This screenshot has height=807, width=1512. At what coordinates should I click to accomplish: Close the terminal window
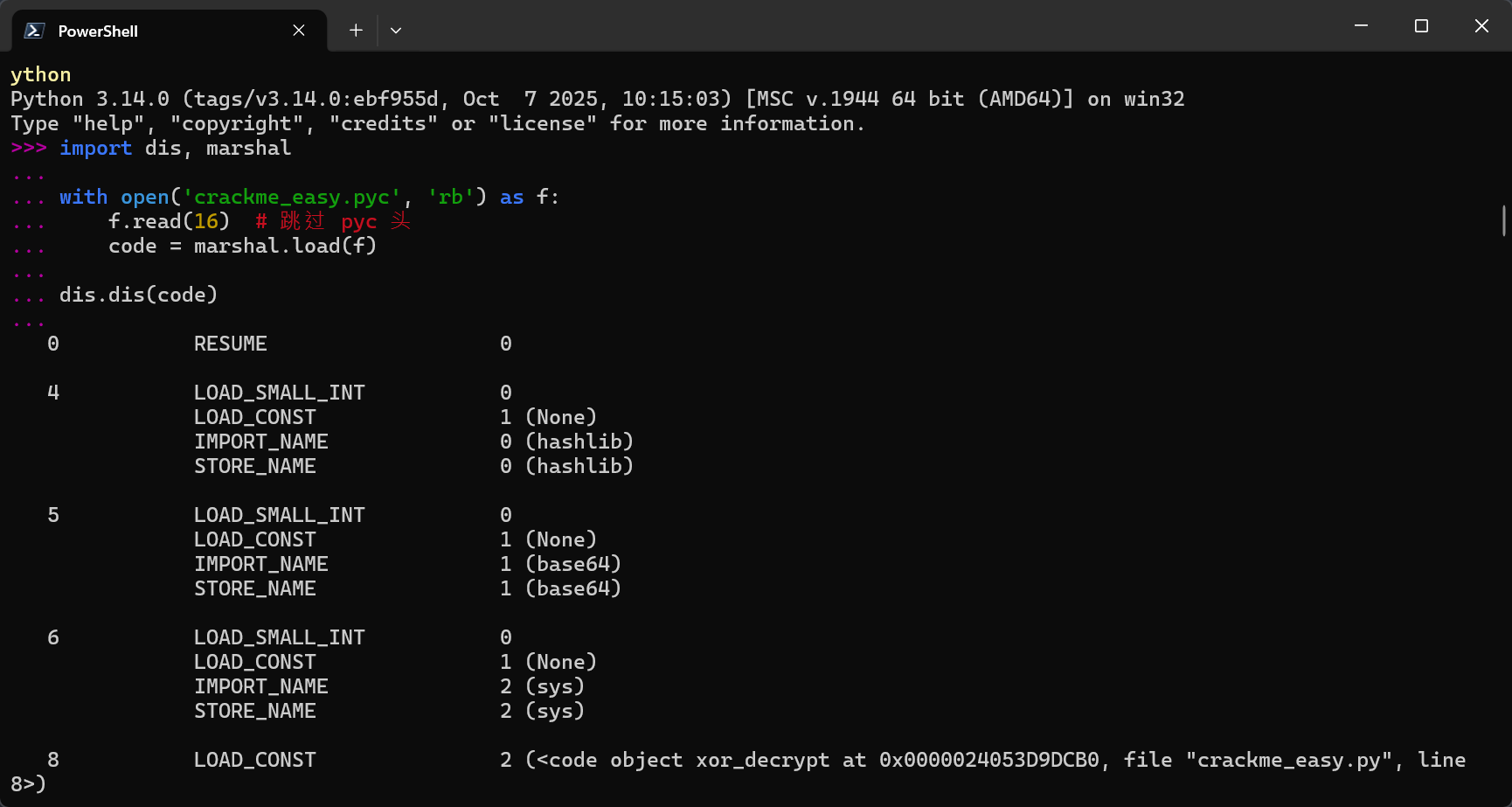coord(1481,26)
